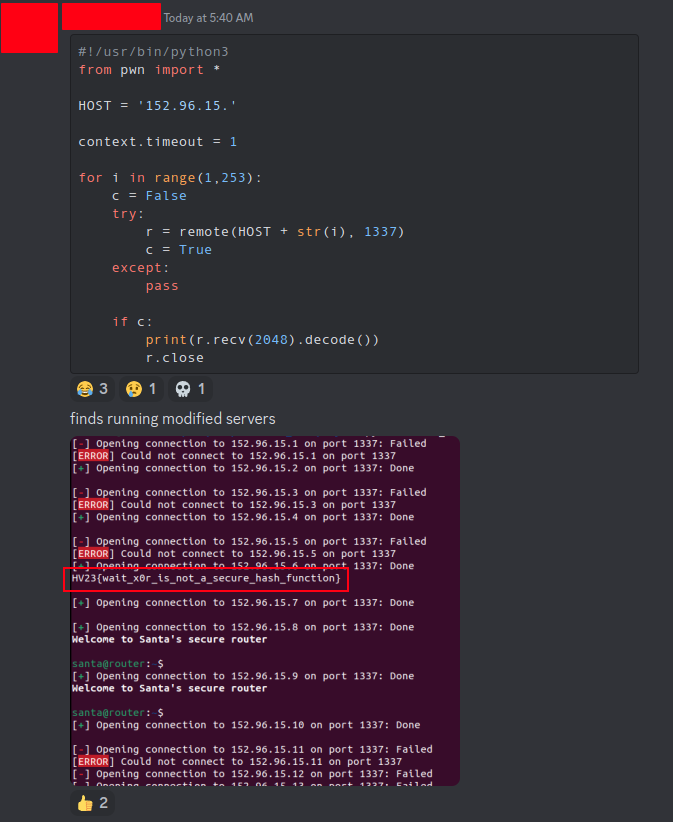This screenshot has height=822, width=673.
Task: Click the print(r.recv(2048).decode()) line
Action: [262, 339]
